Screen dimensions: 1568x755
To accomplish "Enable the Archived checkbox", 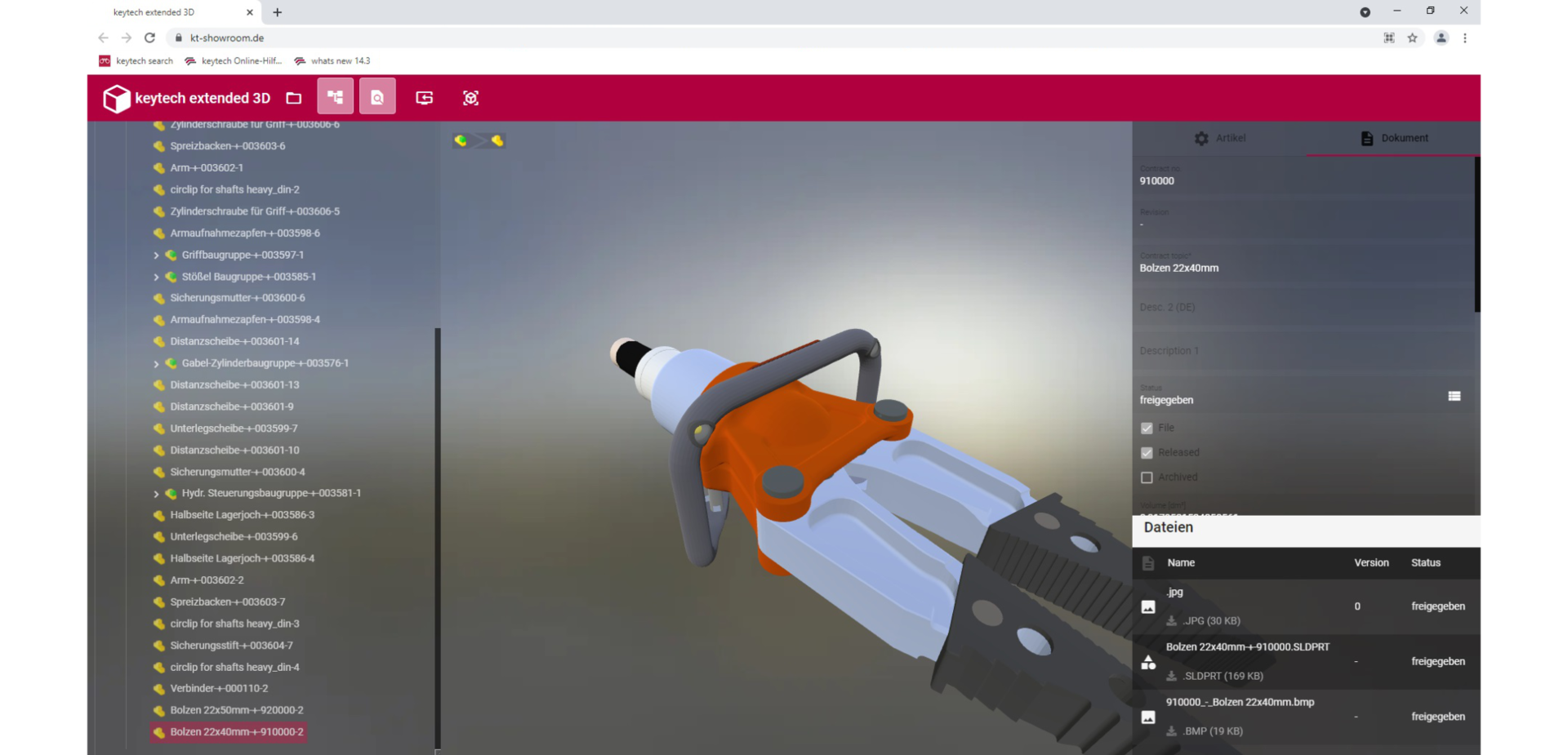I will [1147, 477].
